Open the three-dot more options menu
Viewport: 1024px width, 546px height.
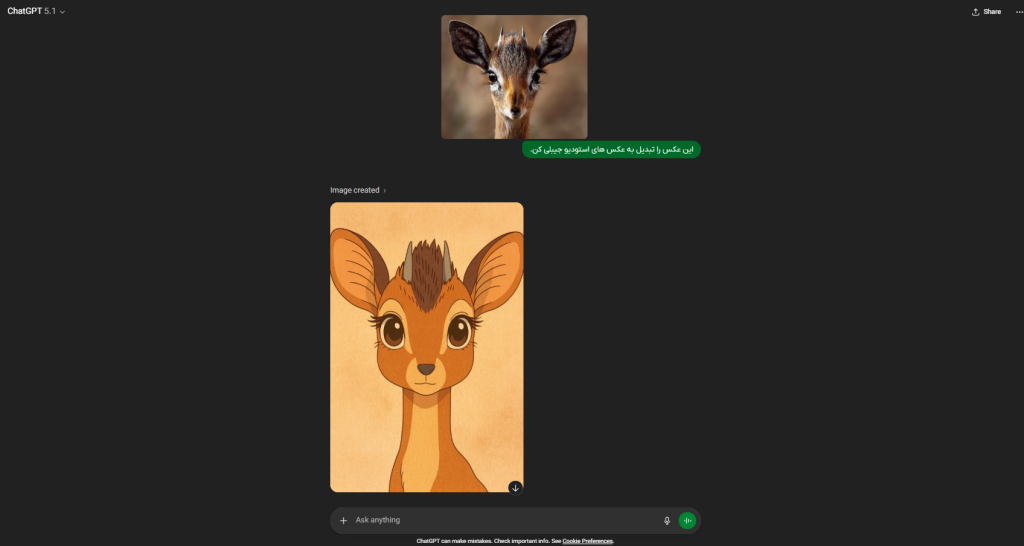coord(1019,12)
